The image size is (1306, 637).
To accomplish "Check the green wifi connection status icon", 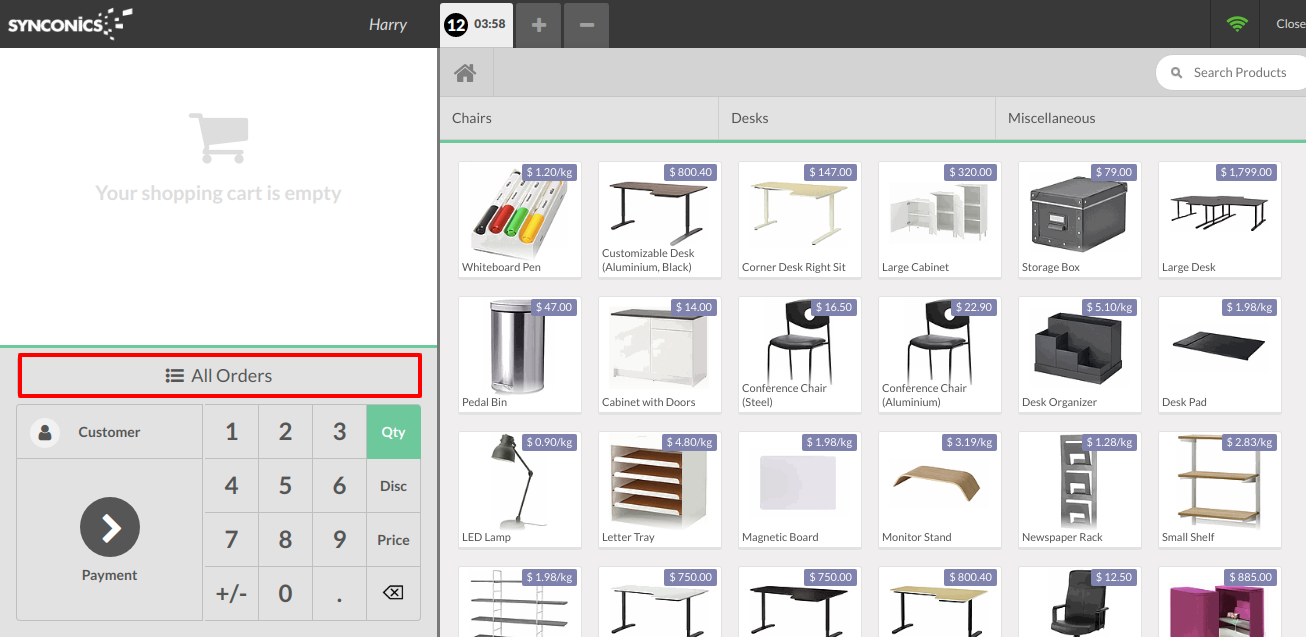I will click(x=1238, y=24).
